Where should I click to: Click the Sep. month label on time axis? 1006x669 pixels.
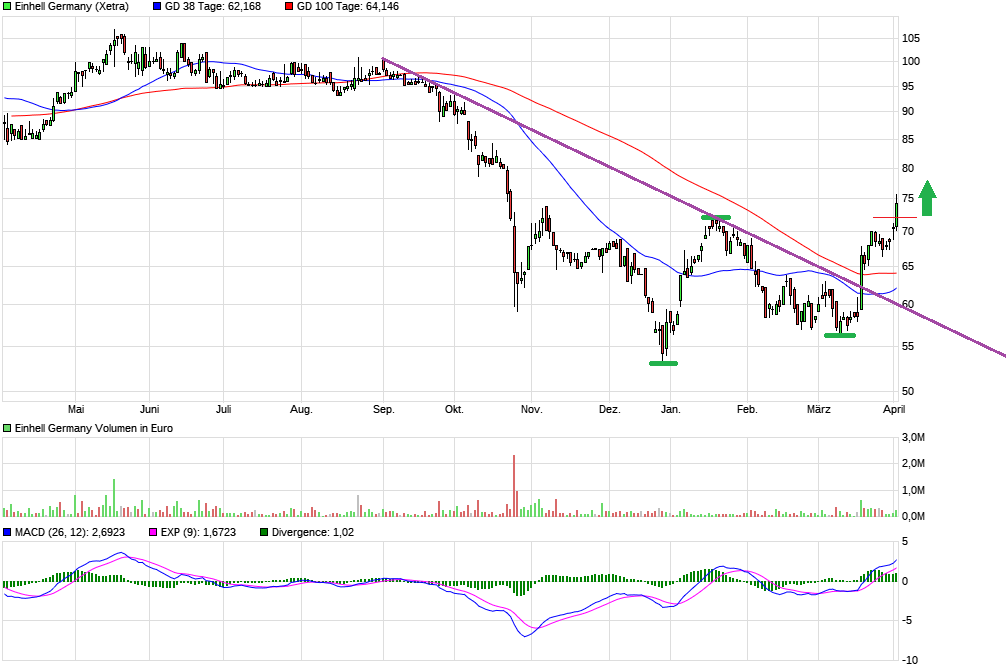[384, 409]
